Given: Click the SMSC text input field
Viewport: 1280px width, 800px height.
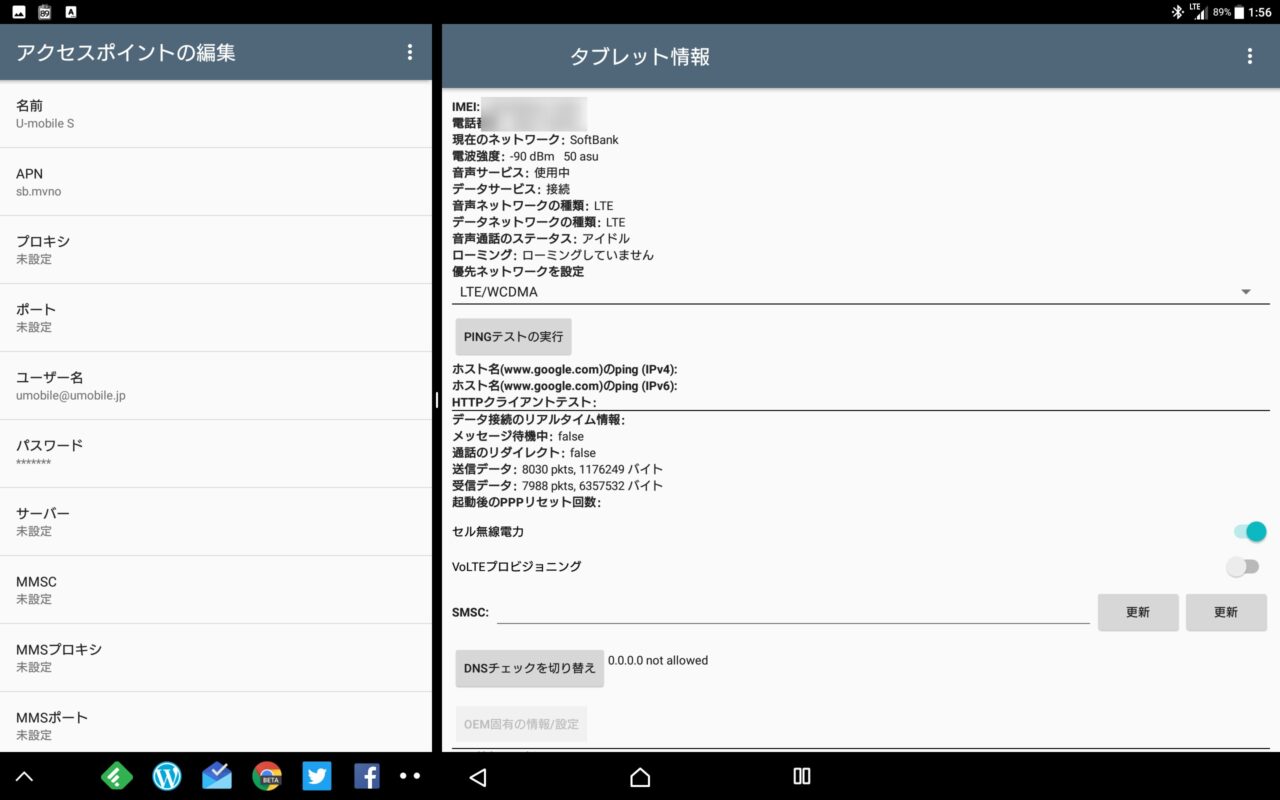Looking at the screenshot, I should tap(792, 612).
